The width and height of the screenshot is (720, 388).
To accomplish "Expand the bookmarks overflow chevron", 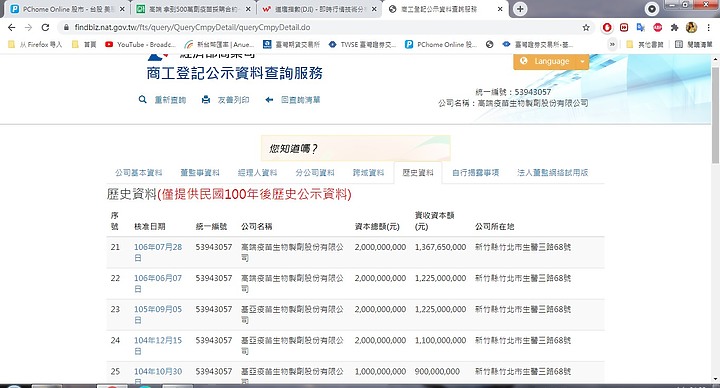I will coord(612,45).
